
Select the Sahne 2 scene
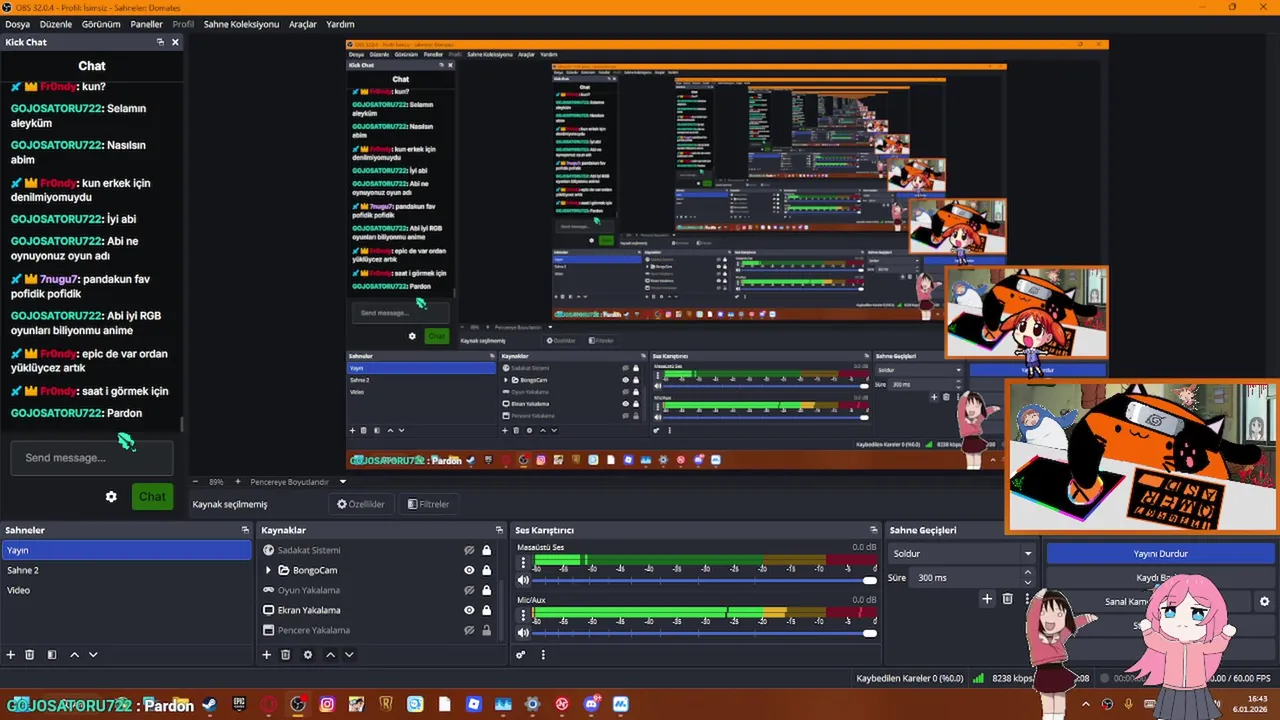click(x=127, y=570)
